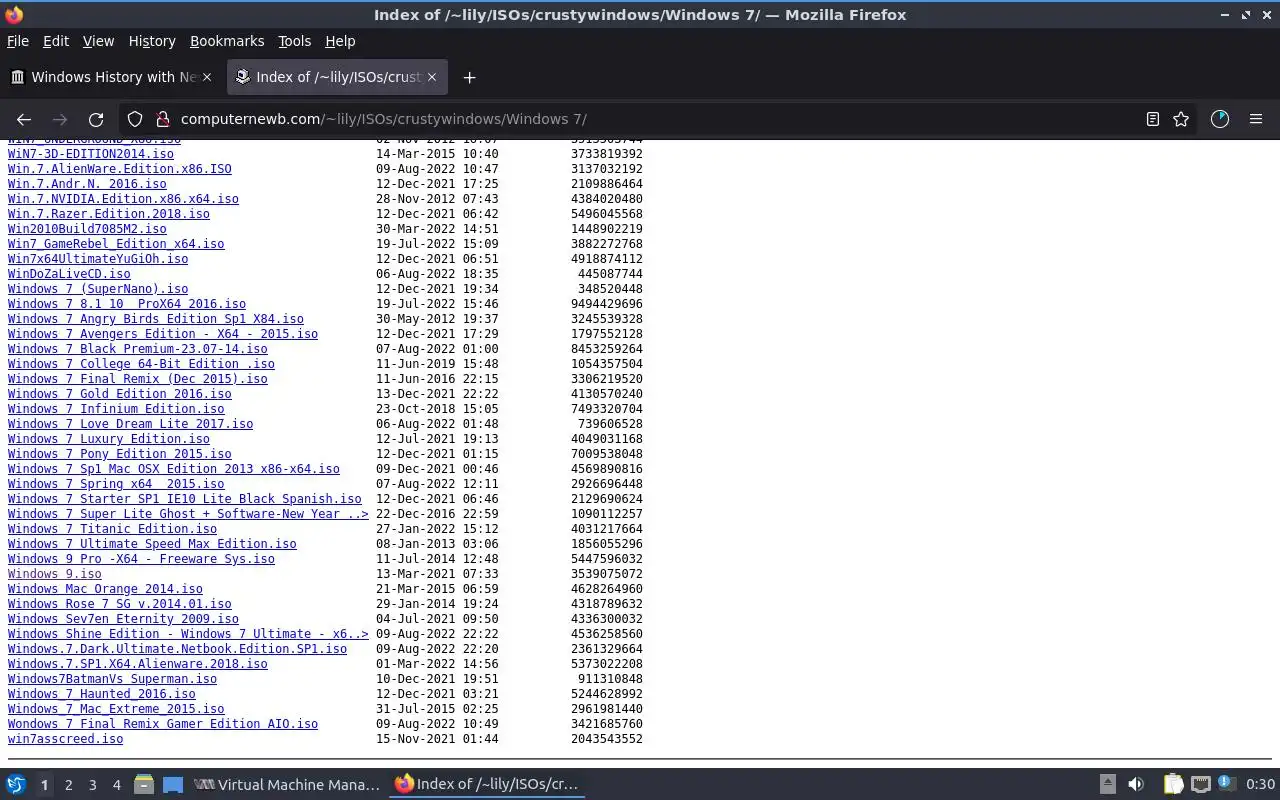Screen dimensions: 1280x800
Task: Download Win.7.AlienWare.Edition.x86.ISO
Action: pyautogui.click(x=119, y=169)
